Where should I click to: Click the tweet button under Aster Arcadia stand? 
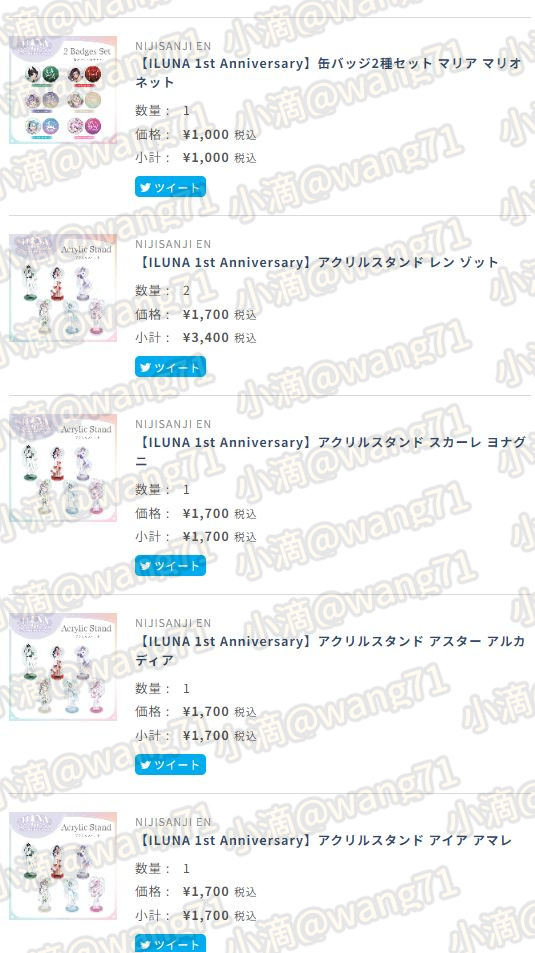[x=170, y=765]
